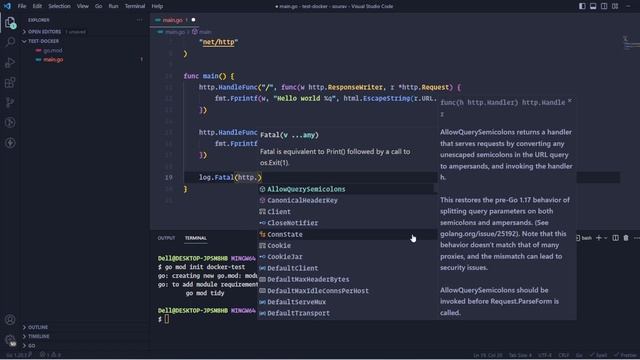Choose Cookie suggestion
This screenshot has width=640, height=360.
347,245
